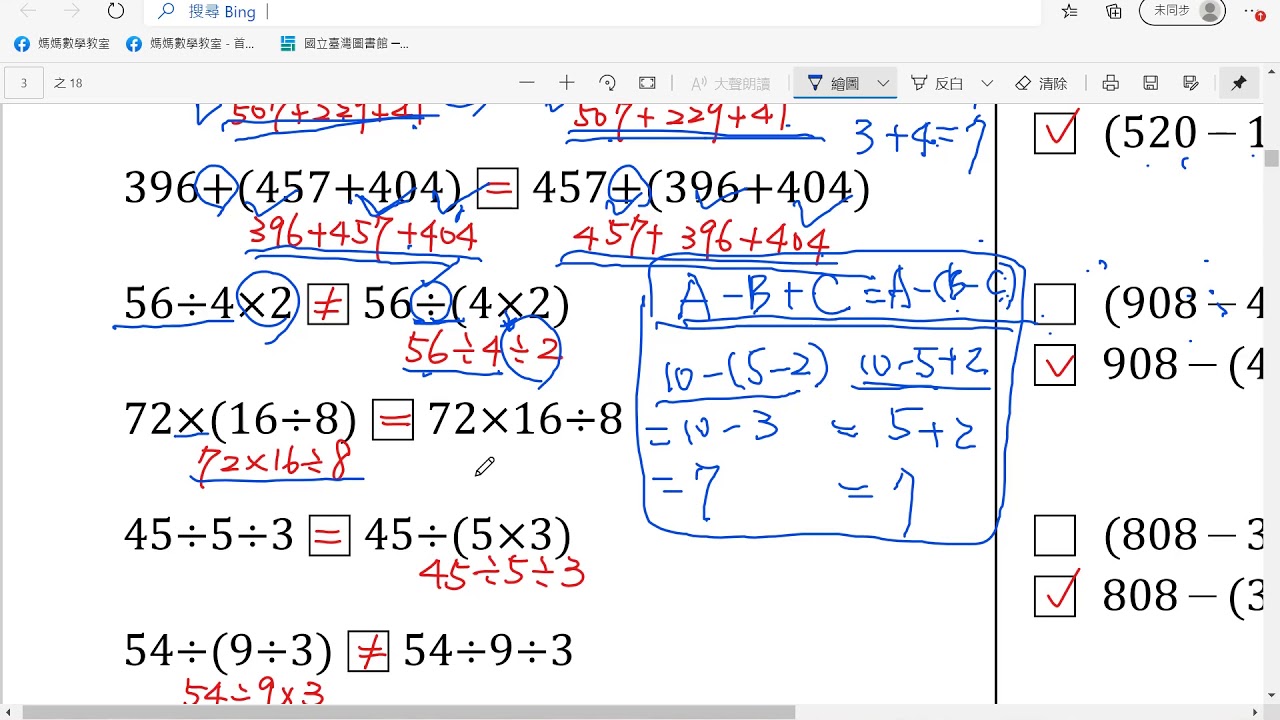The height and width of the screenshot is (720, 1280).
Task: Go forward with the browser forward arrow
Action: [72, 11]
